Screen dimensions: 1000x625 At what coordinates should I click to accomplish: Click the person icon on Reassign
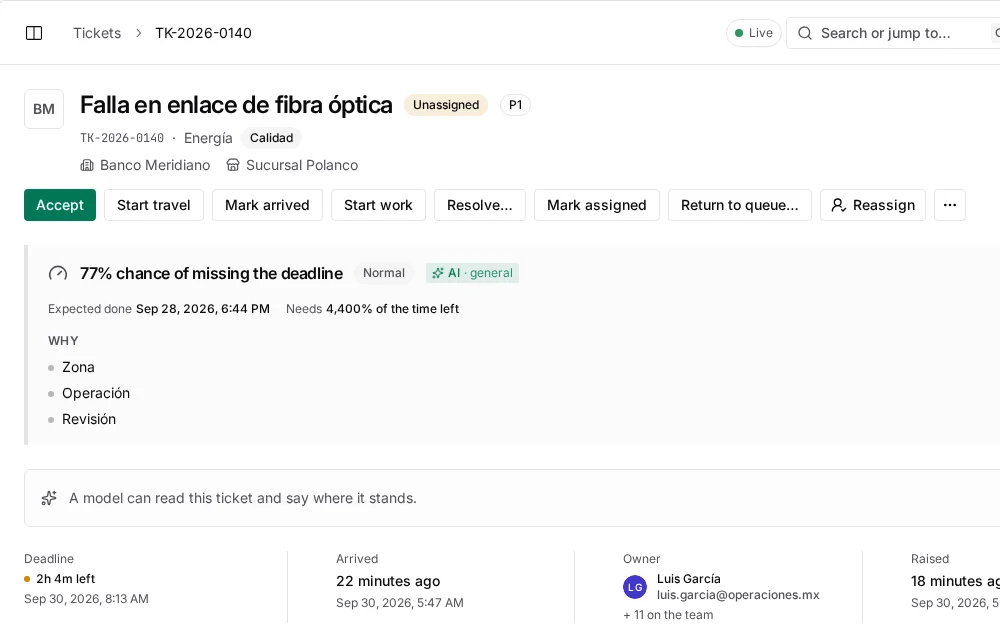click(x=839, y=205)
